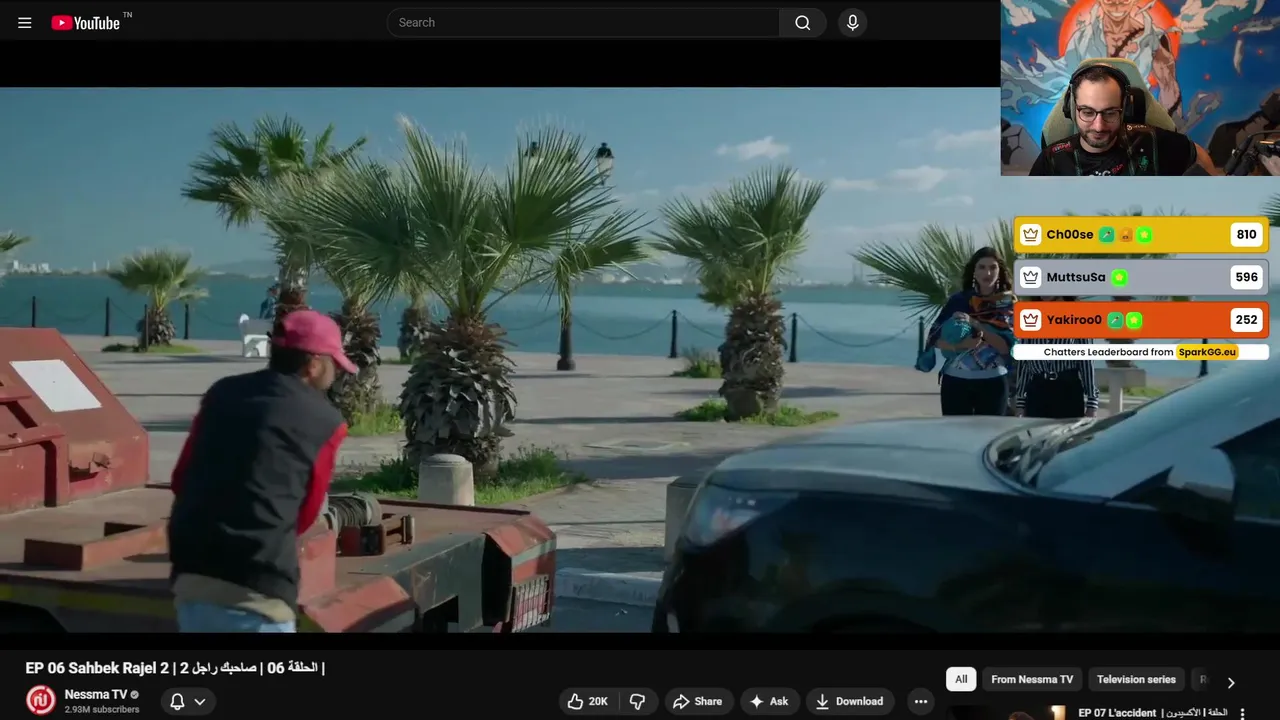This screenshot has height=720, width=1280.
Task: Select the All filter chip
Action: pos(961,679)
